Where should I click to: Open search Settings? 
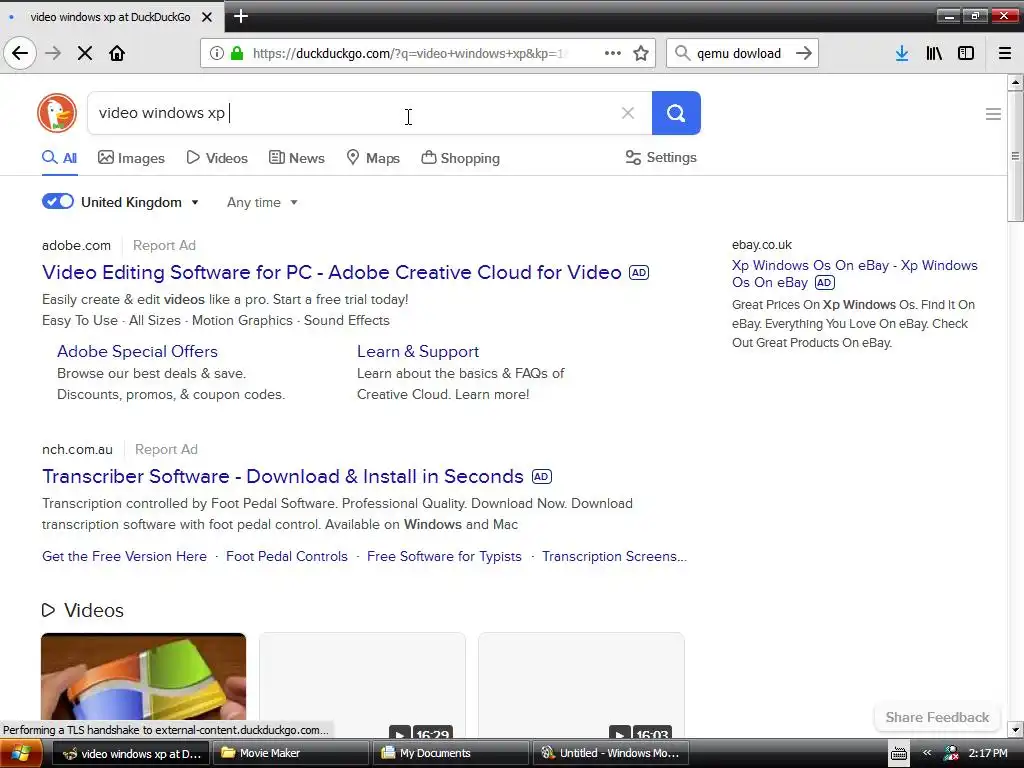[661, 157]
